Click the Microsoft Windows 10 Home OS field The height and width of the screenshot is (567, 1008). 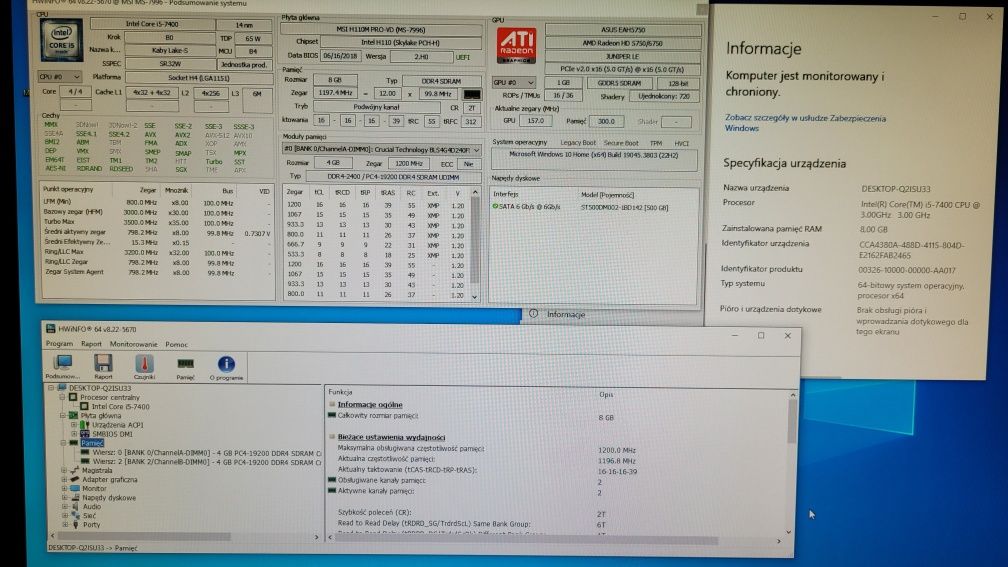click(593, 159)
